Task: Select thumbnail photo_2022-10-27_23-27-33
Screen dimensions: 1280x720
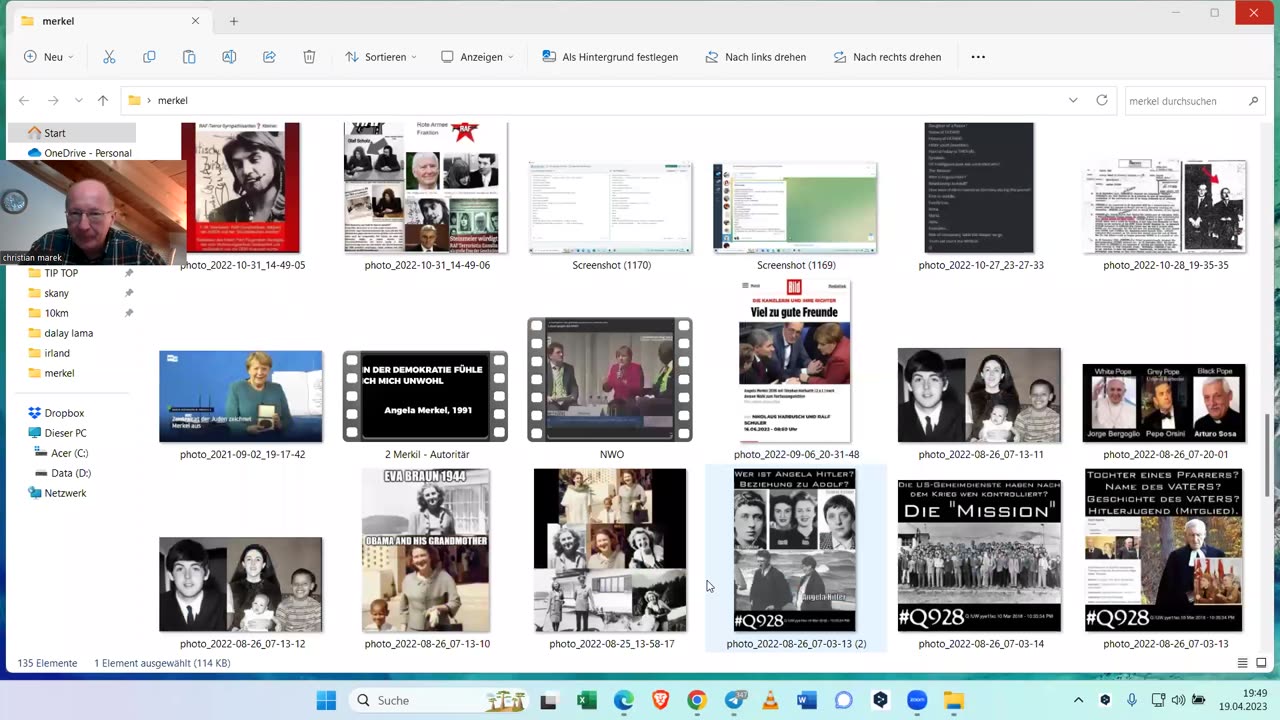Action: 979,188
